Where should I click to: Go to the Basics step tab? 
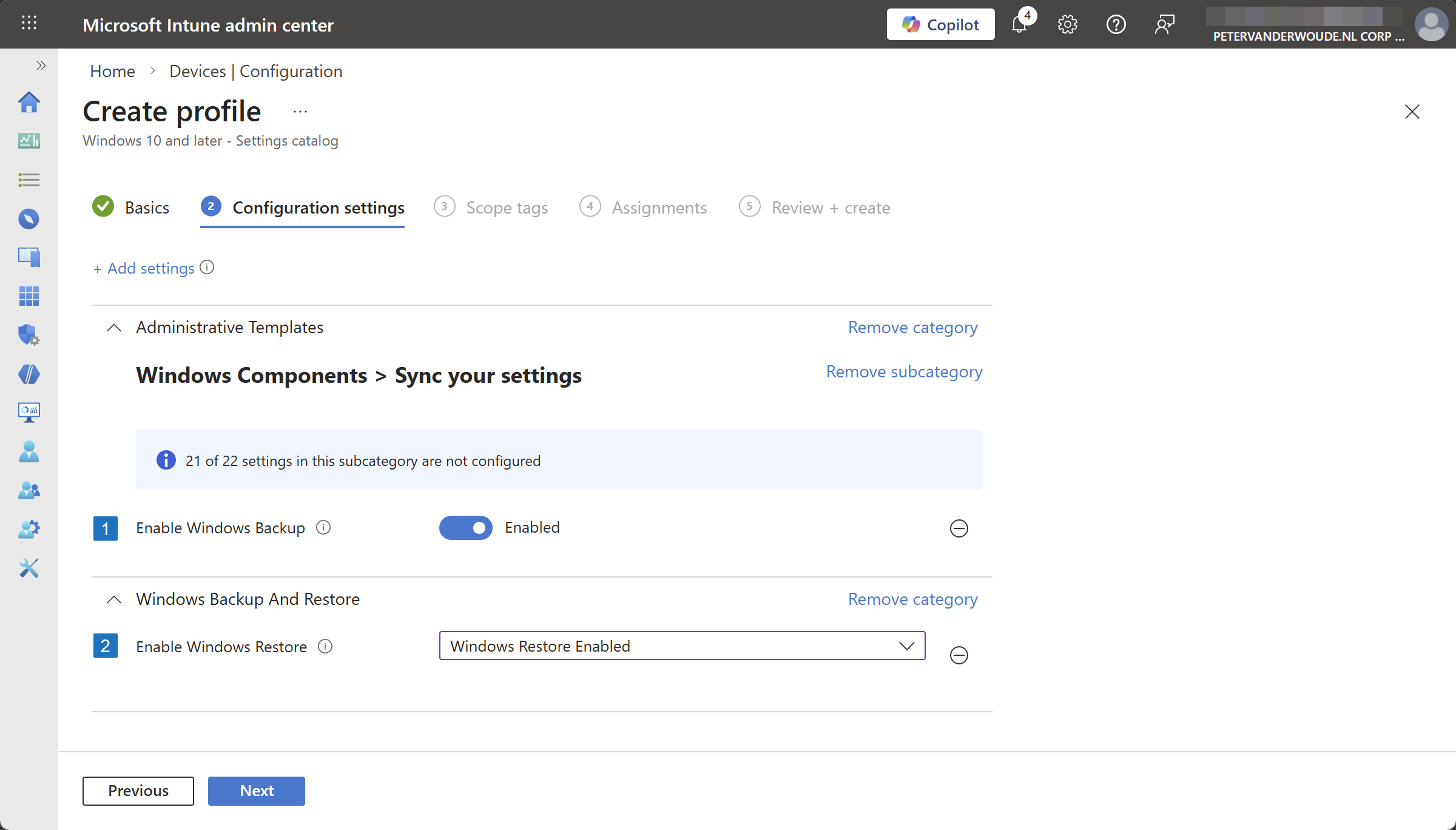tap(146, 207)
